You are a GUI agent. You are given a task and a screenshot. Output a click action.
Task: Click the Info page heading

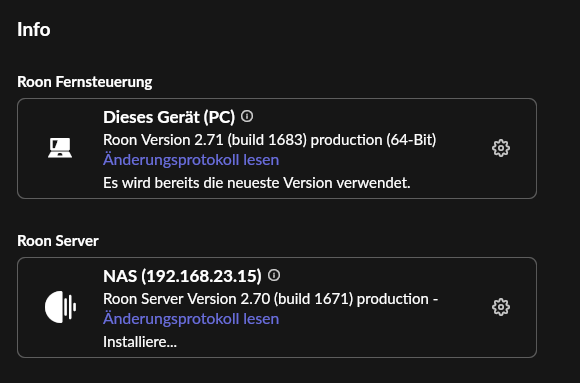34,30
